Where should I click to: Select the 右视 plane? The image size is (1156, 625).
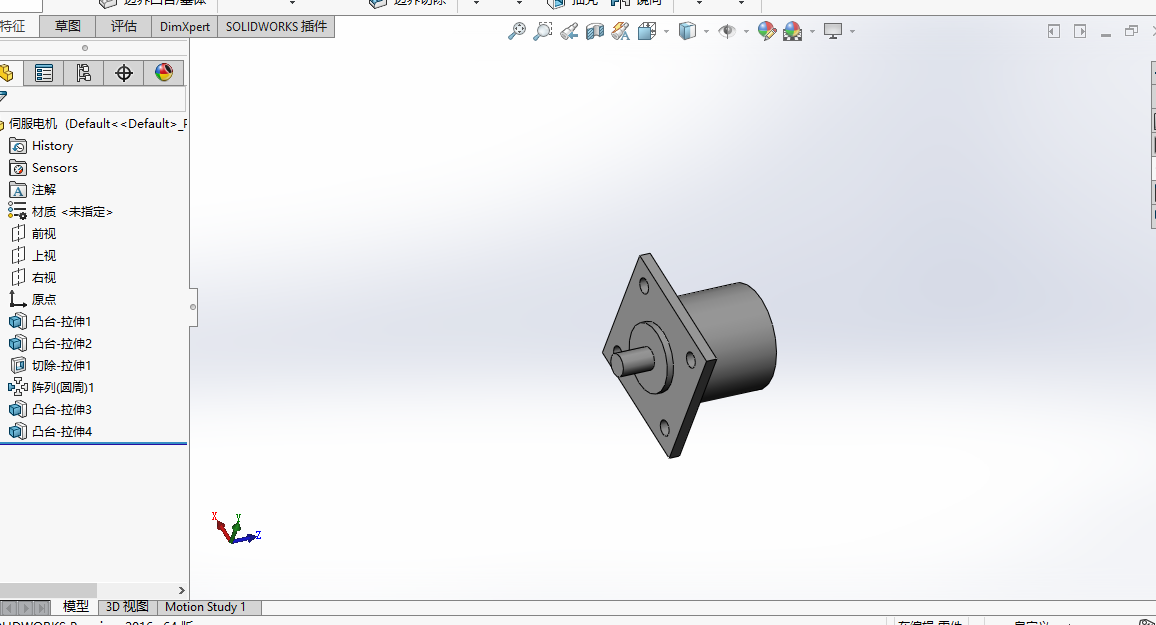pyautogui.click(x=43, y=278)
